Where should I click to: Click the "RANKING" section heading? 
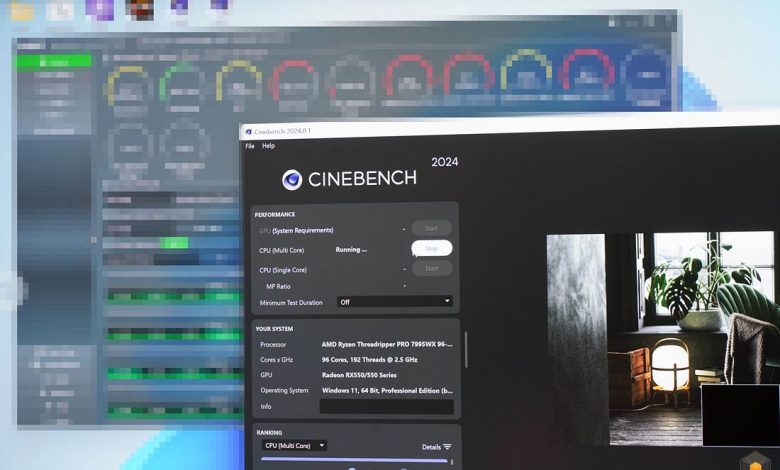click(x=269, y=432)
